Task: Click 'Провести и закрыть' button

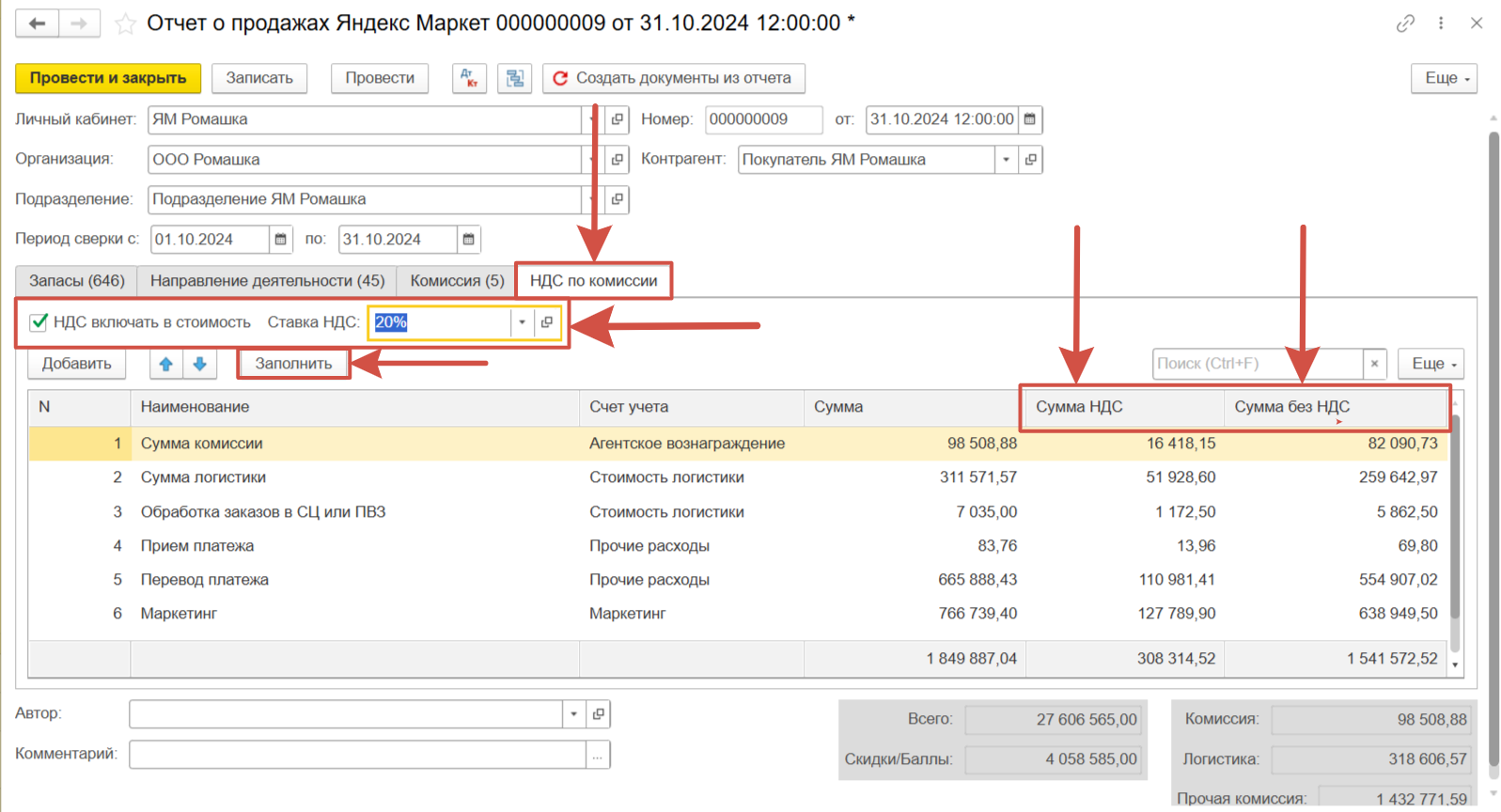Action: click(108, 78)
